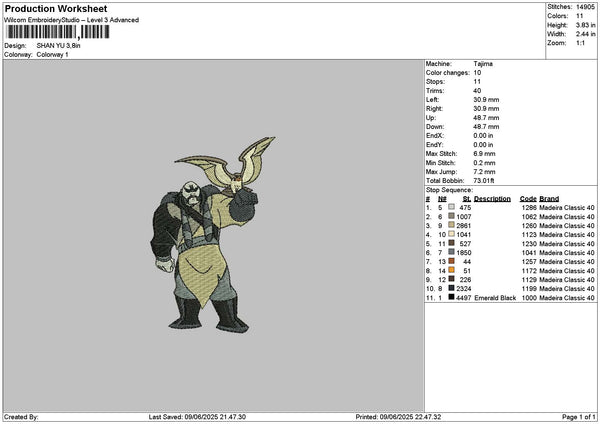Click the color swatch for code 1286

[x=452, y=207]
